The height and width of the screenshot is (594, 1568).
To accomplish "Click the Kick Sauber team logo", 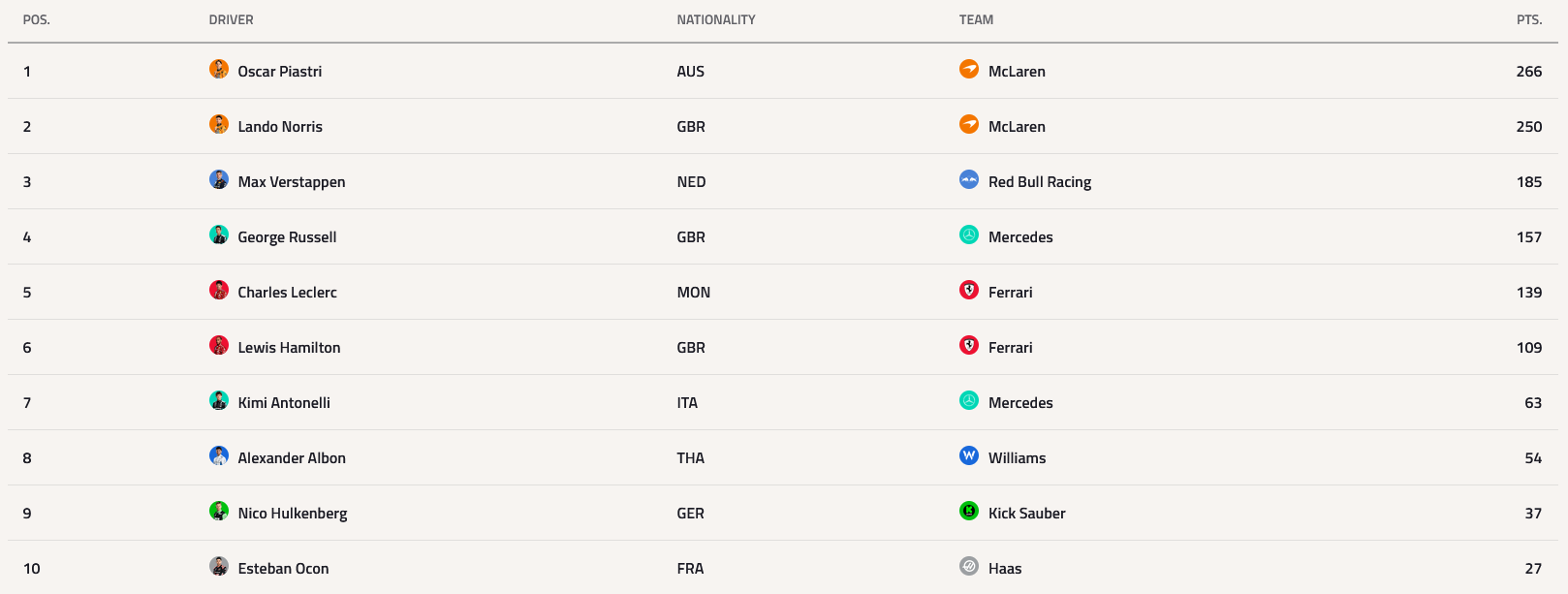I will click(x=969, y=511).
